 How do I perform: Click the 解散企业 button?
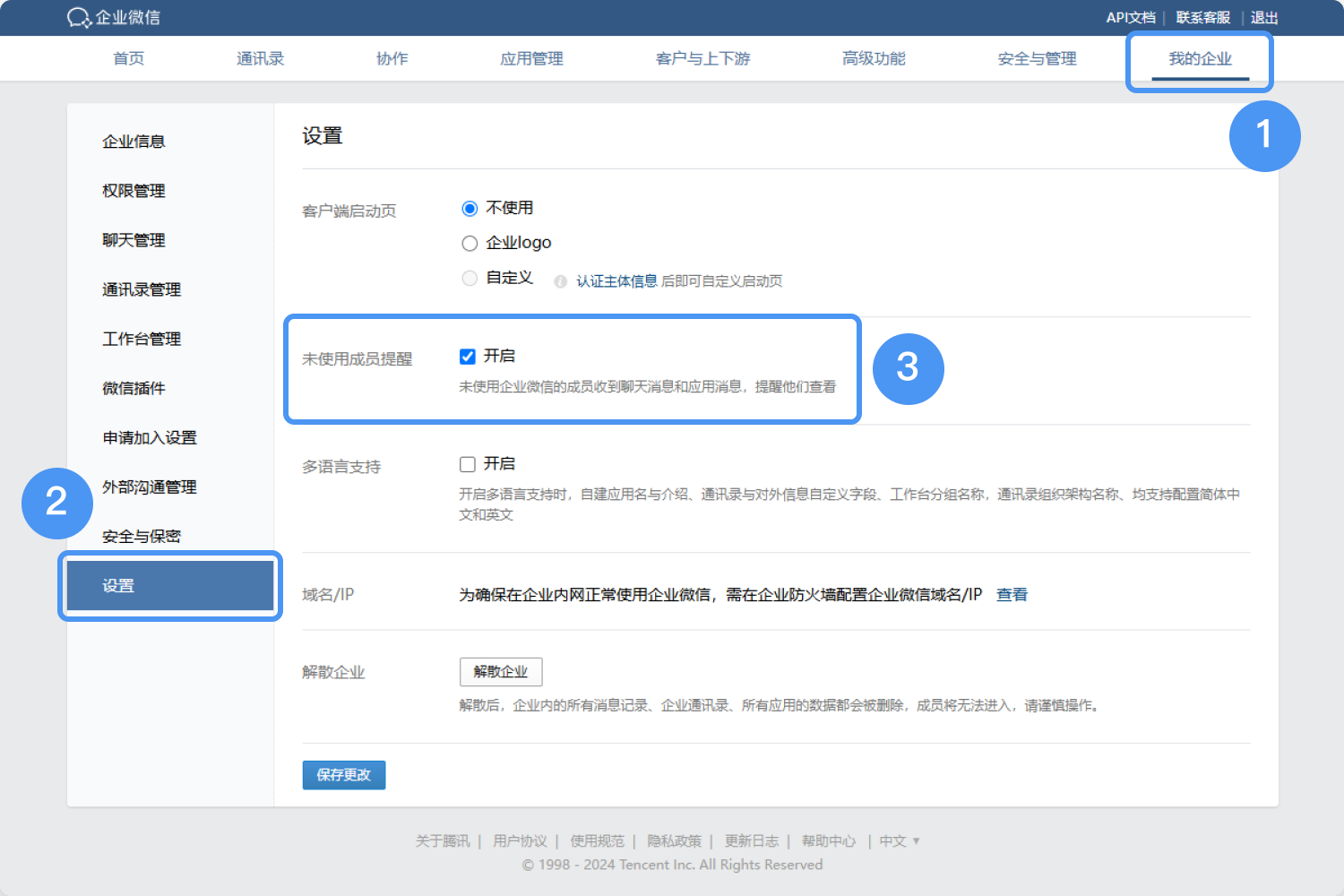pos(501,672)
